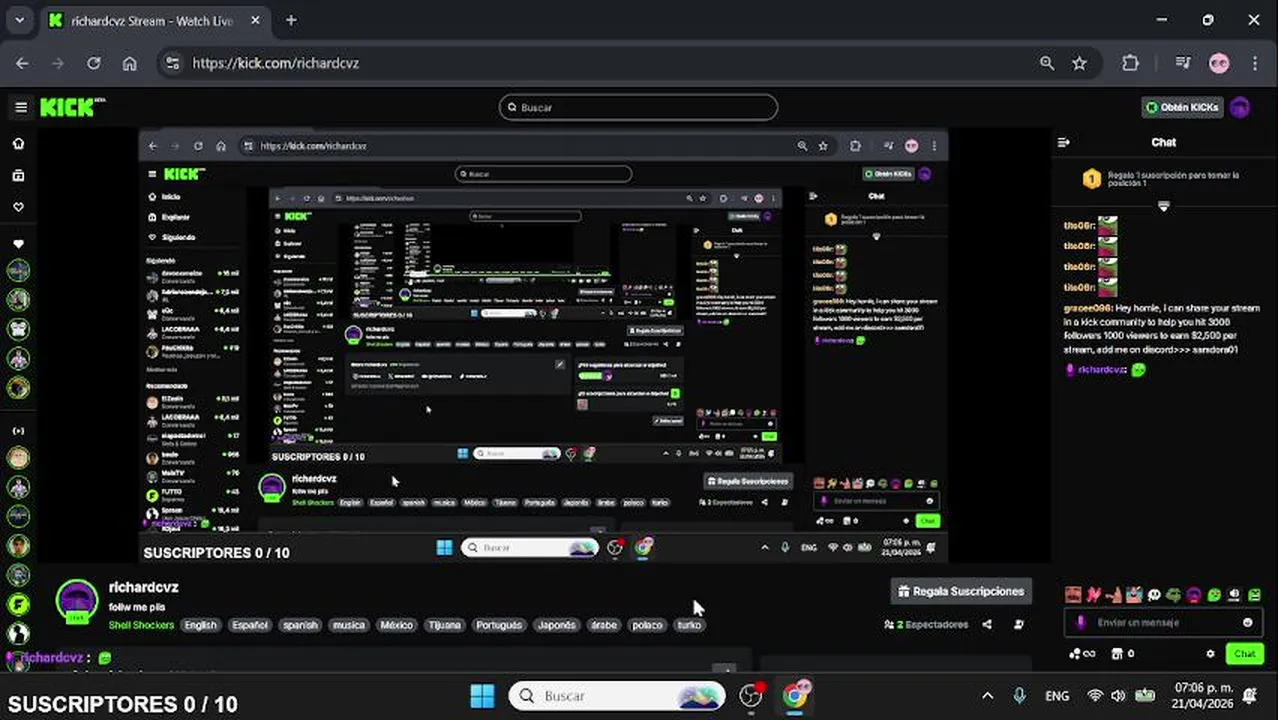Show hidden tray icons chevron

tap(987, 696)
